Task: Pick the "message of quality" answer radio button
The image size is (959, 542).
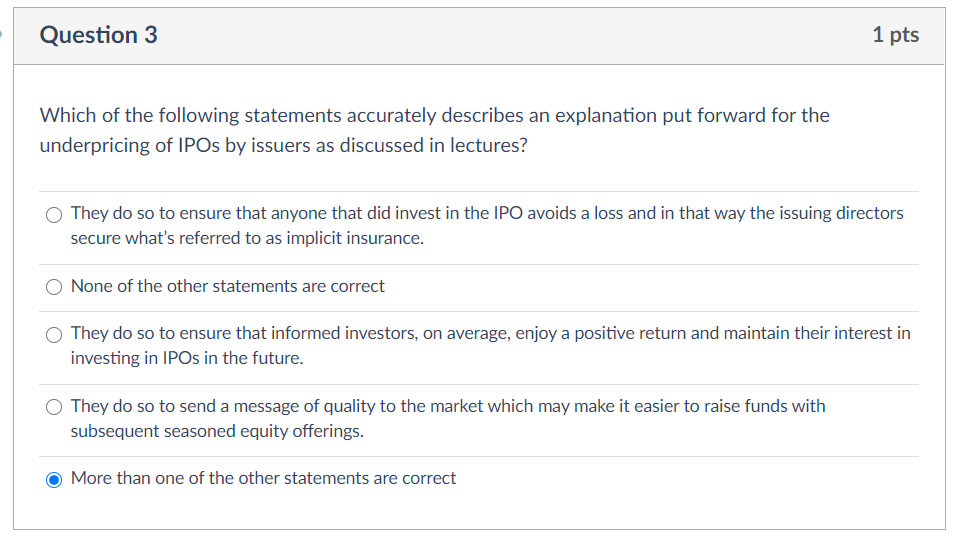Action: click(54, 407)
